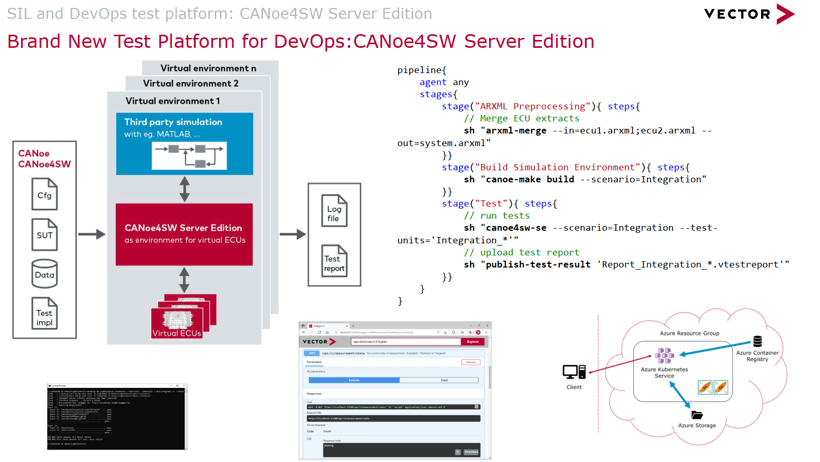The height and width of the screenshot is (462, 820).
Task: Click the '// Merge ECU extracts' comment
Action: (521, 118)
